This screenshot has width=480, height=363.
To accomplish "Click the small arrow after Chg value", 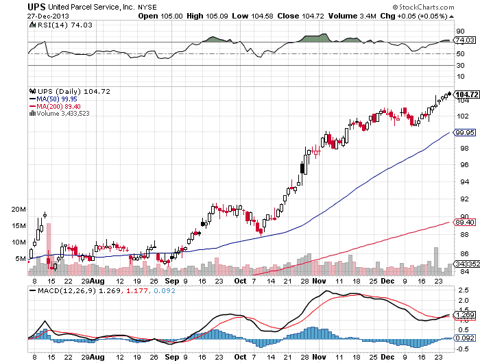I will click(451, 17).
